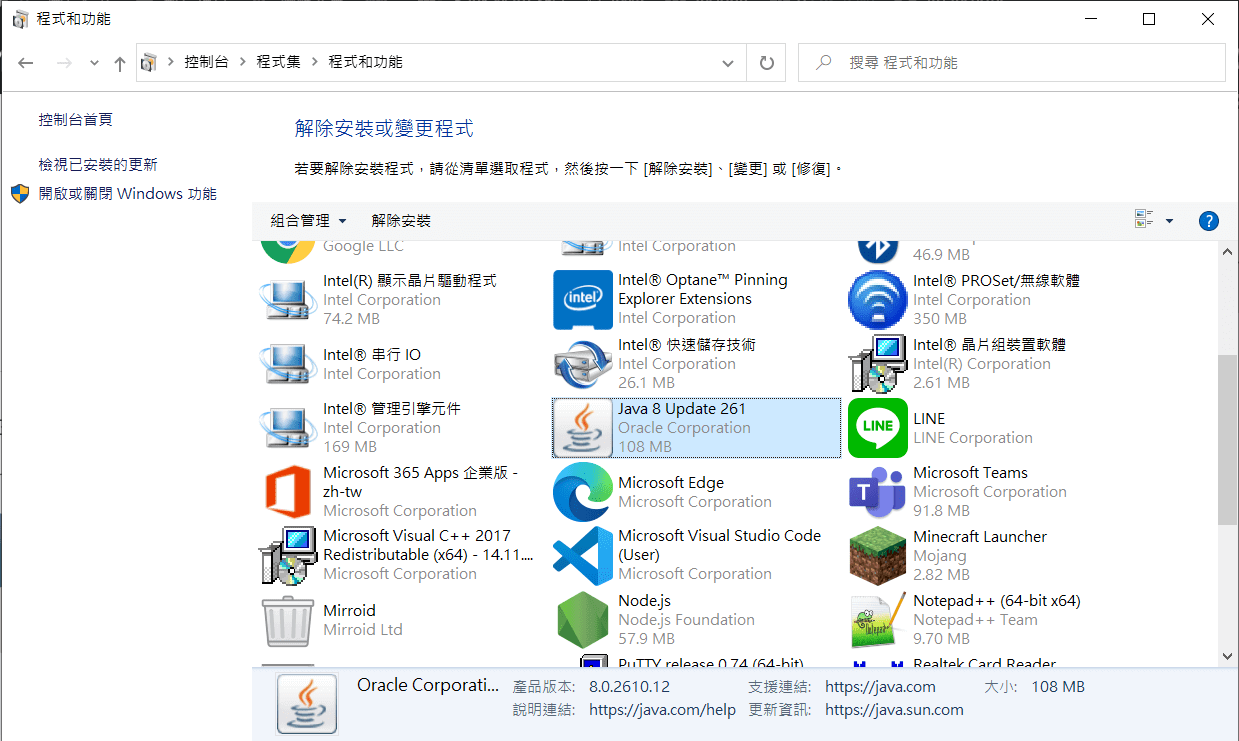Screen dimensions: 1239x741
Task: Click the program list vertical scrollbar thumb
Action: point(1228,440)
